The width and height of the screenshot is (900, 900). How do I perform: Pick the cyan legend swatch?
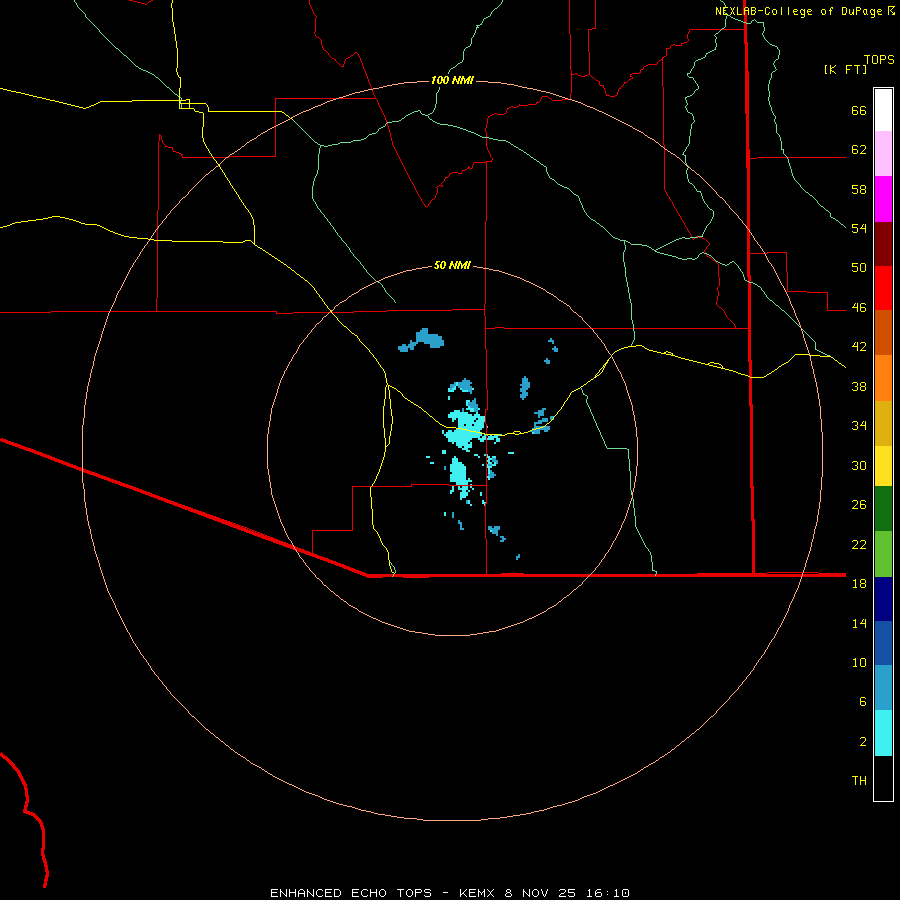(883, 733)
